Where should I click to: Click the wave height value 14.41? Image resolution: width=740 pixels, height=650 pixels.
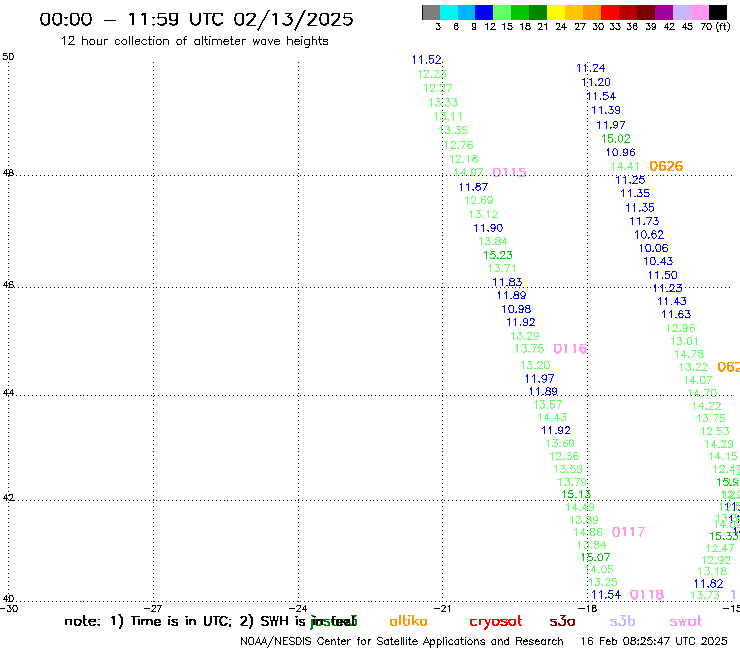pyautogui.click(x=625, y=166)
